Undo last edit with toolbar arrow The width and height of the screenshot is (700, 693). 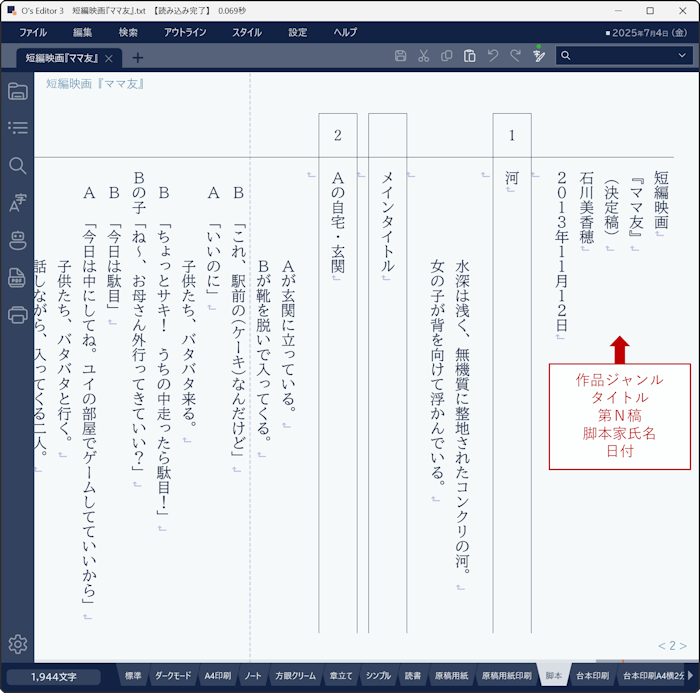tap(492, 56)
